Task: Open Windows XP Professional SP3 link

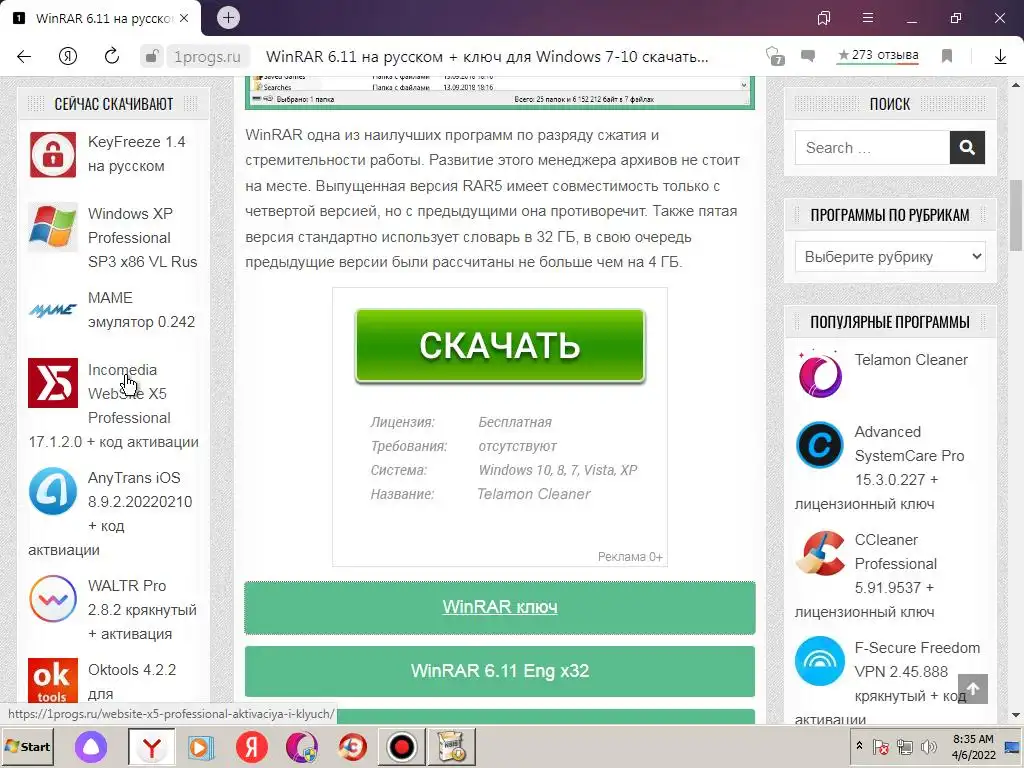Action: click(142, 238)
